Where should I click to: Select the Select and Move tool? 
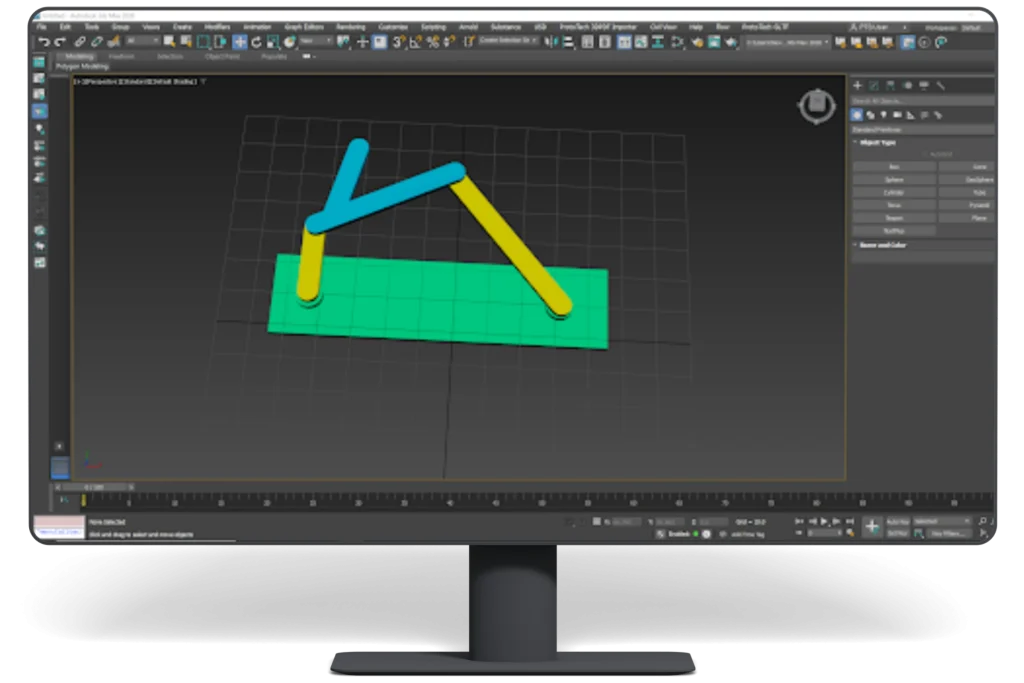(239, 41)
